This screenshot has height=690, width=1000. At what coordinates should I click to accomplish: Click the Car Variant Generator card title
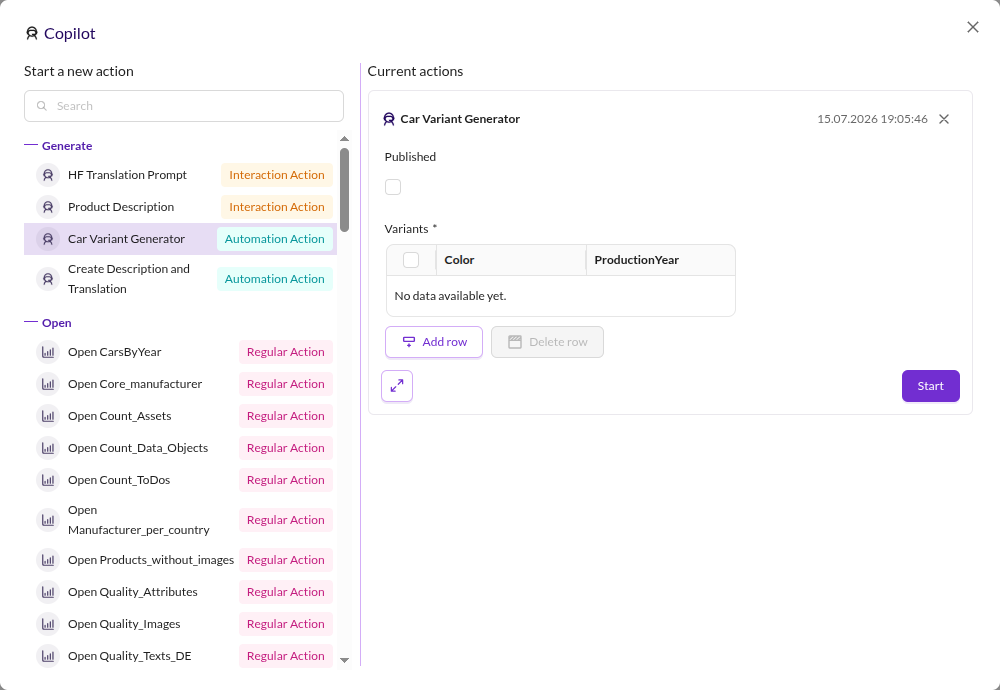pos(460,119)
